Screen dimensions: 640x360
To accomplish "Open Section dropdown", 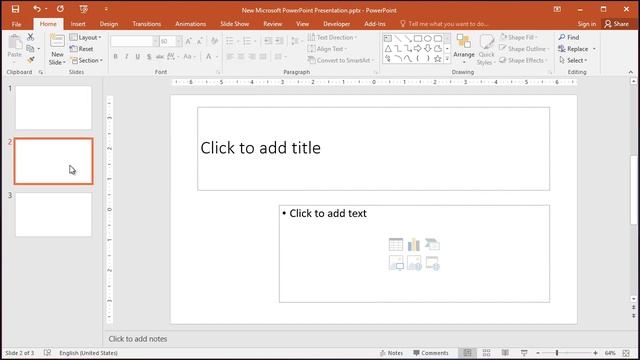I will [x=87, y=60].
